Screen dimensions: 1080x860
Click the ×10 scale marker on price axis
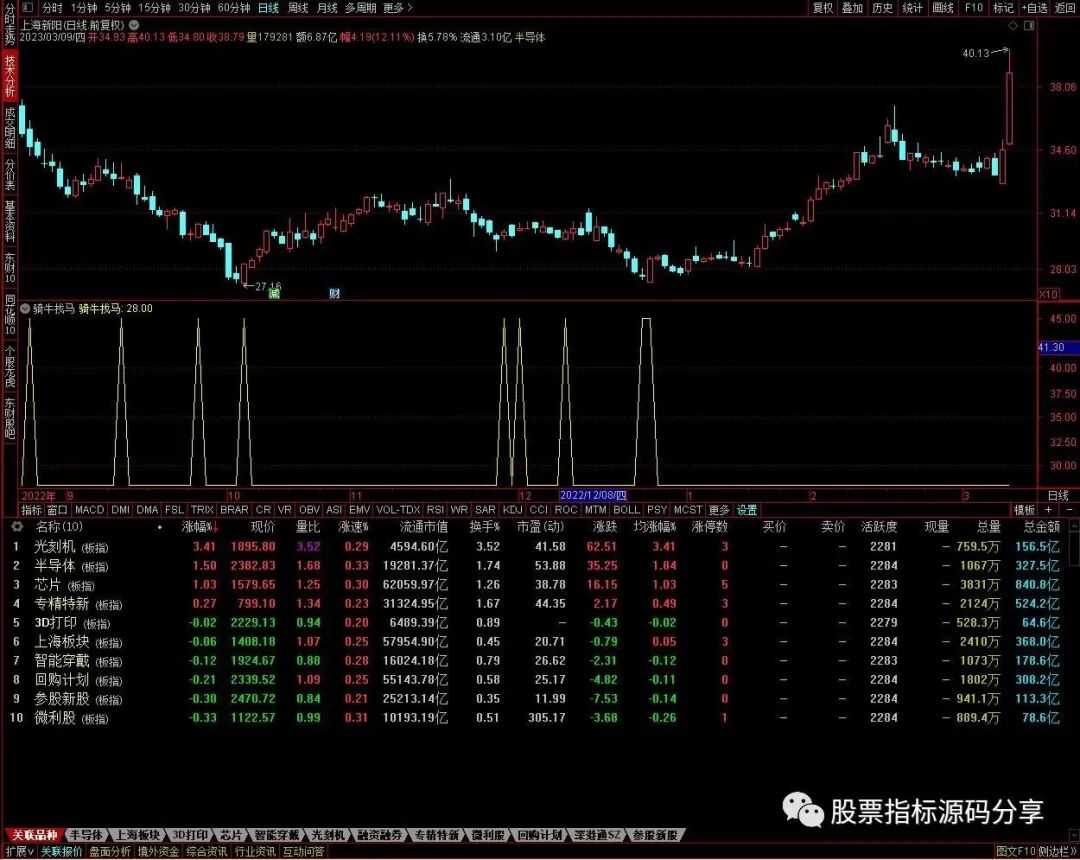(1048, 294)
